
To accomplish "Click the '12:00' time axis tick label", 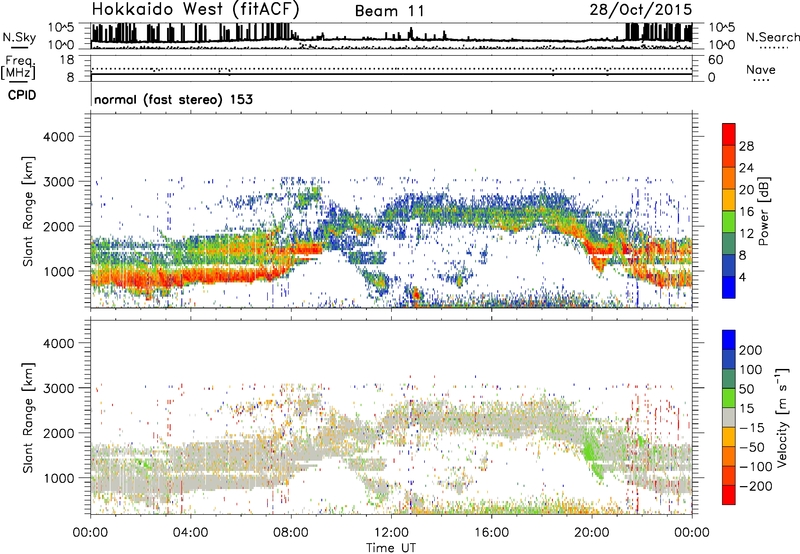I will [391, 533].
